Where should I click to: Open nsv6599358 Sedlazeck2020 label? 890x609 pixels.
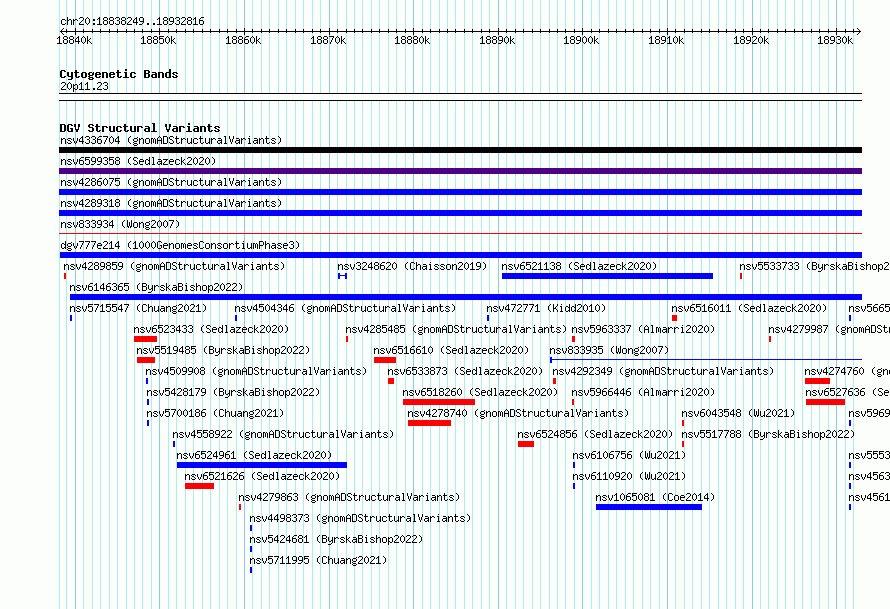(138, 161)
